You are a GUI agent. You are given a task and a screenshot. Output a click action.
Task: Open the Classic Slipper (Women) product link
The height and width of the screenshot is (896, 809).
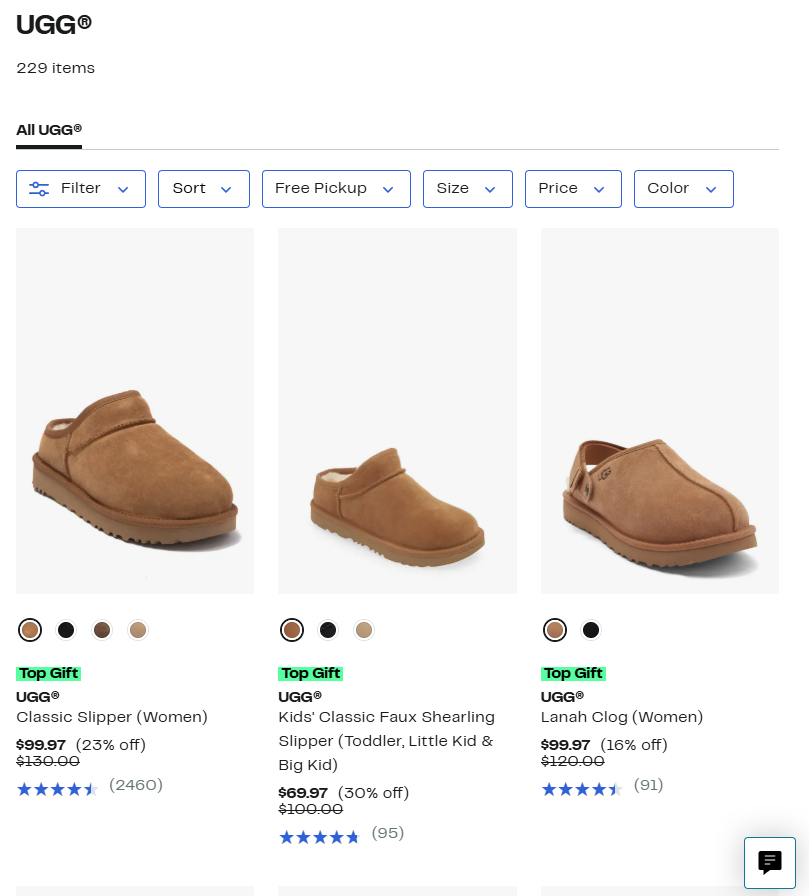[112, 717]
